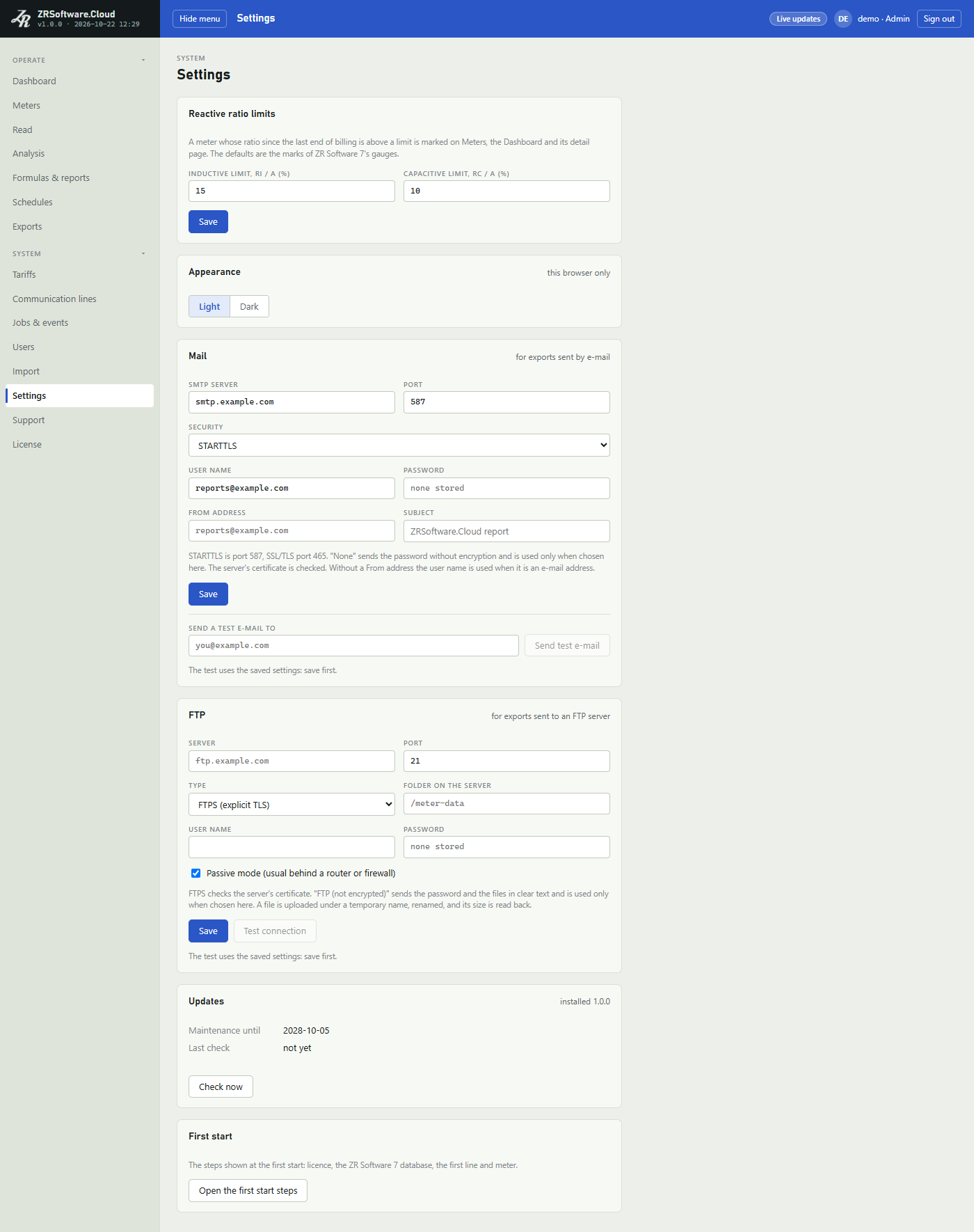Click the ZRSoftware.Cloud logo icon
The image size is (974, 1232).
click(21, 19)
